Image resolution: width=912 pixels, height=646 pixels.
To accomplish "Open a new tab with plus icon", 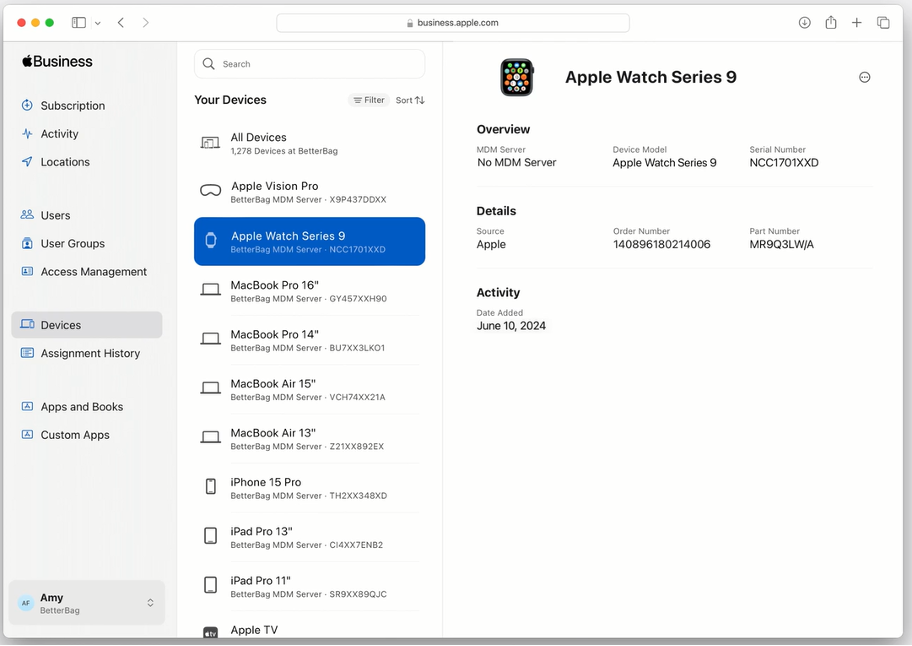I will click(x=857, y=23).
